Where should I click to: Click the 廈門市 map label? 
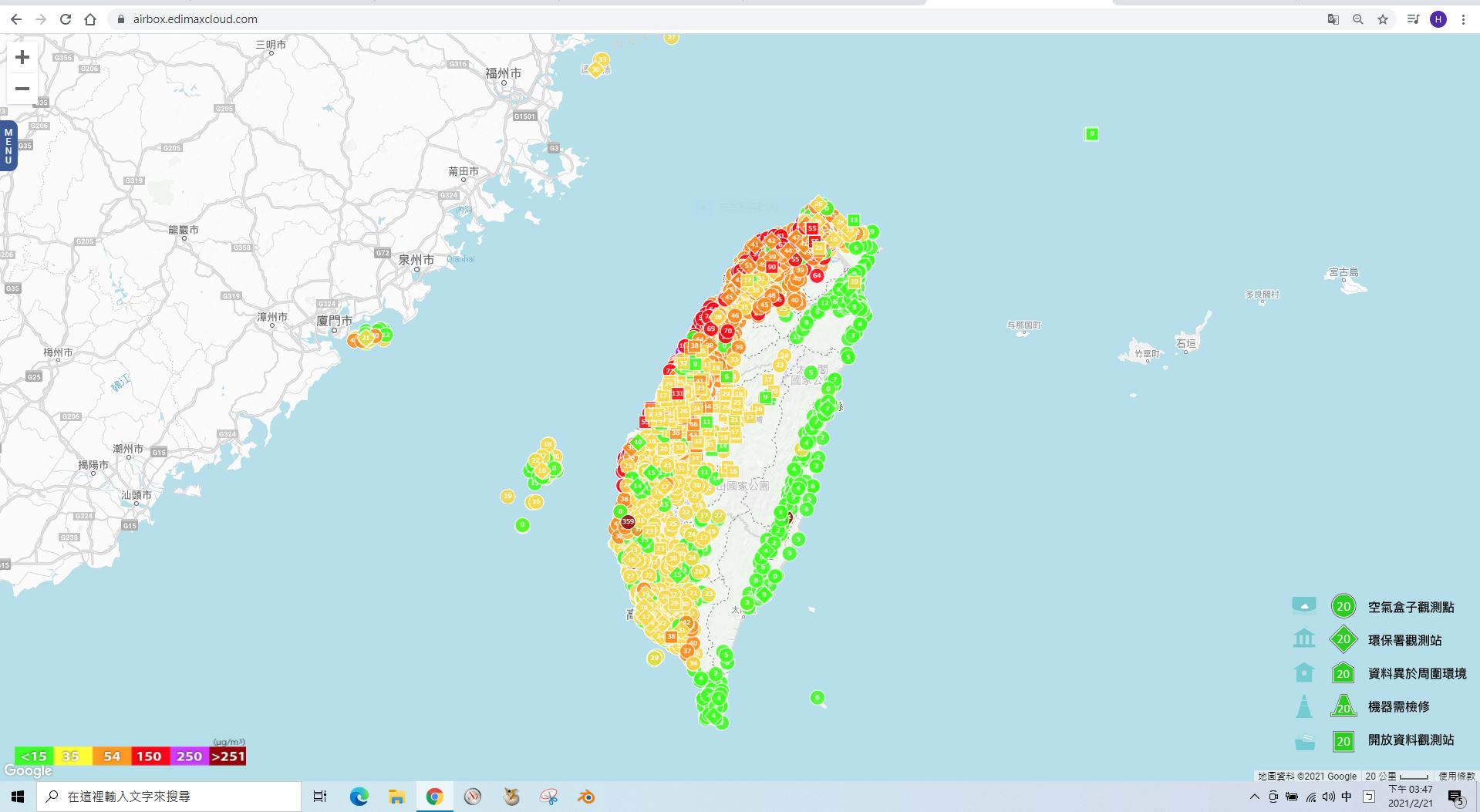pyautogui.click(x=334, y=321)
